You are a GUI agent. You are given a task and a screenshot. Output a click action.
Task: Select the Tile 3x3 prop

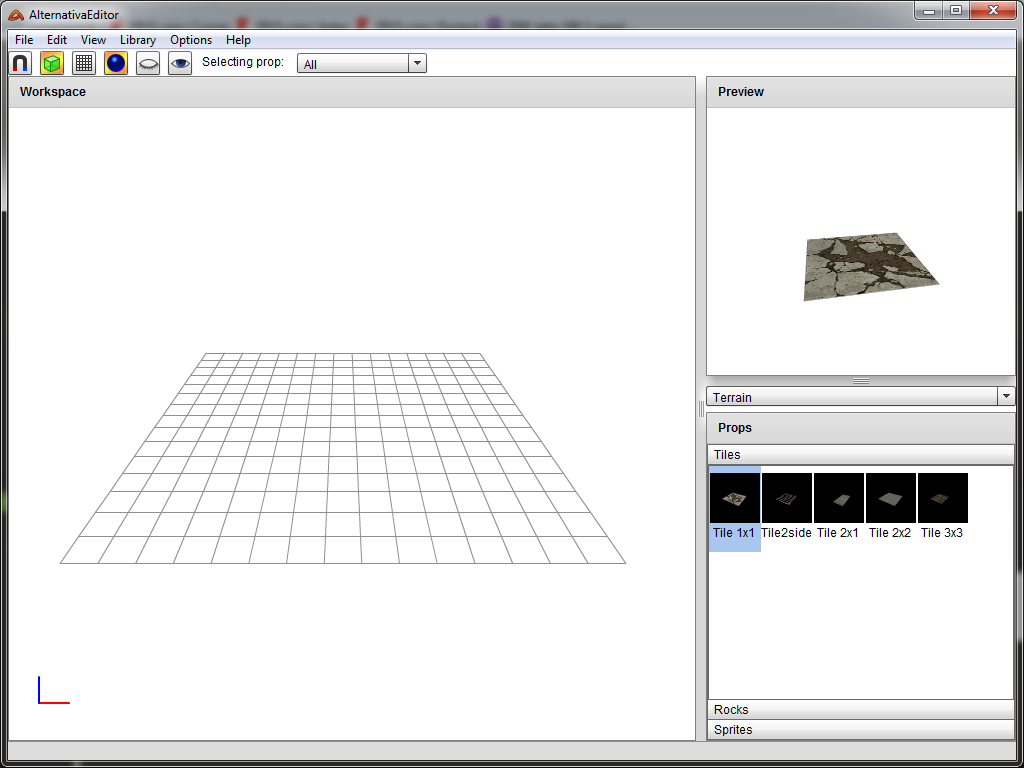coord(943,499)
